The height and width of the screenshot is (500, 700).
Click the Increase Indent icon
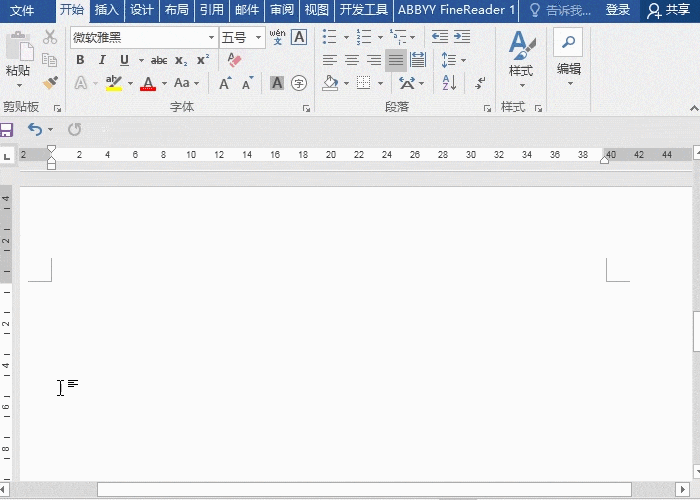point(462,37)
